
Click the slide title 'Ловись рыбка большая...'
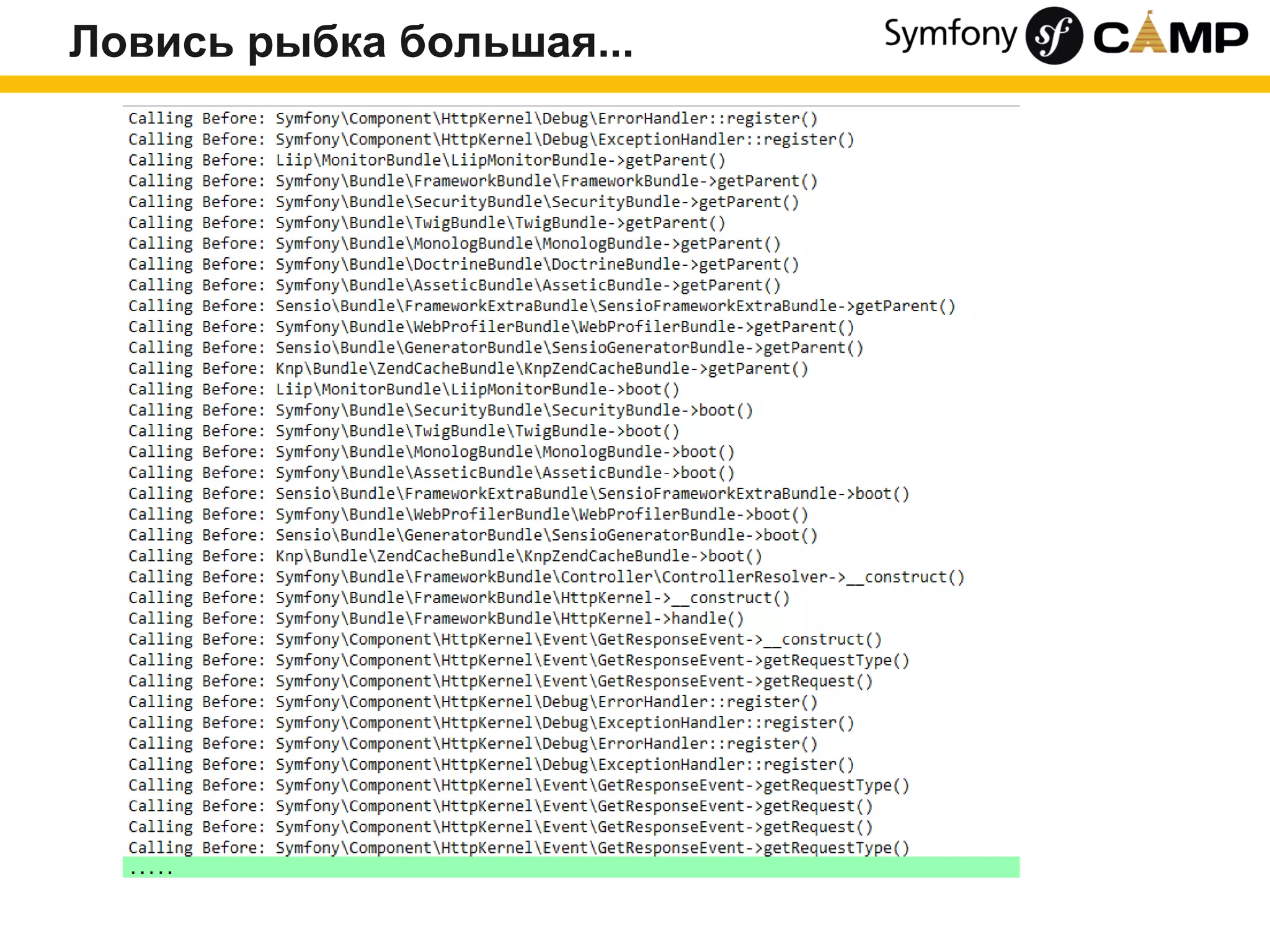[351, 42]
